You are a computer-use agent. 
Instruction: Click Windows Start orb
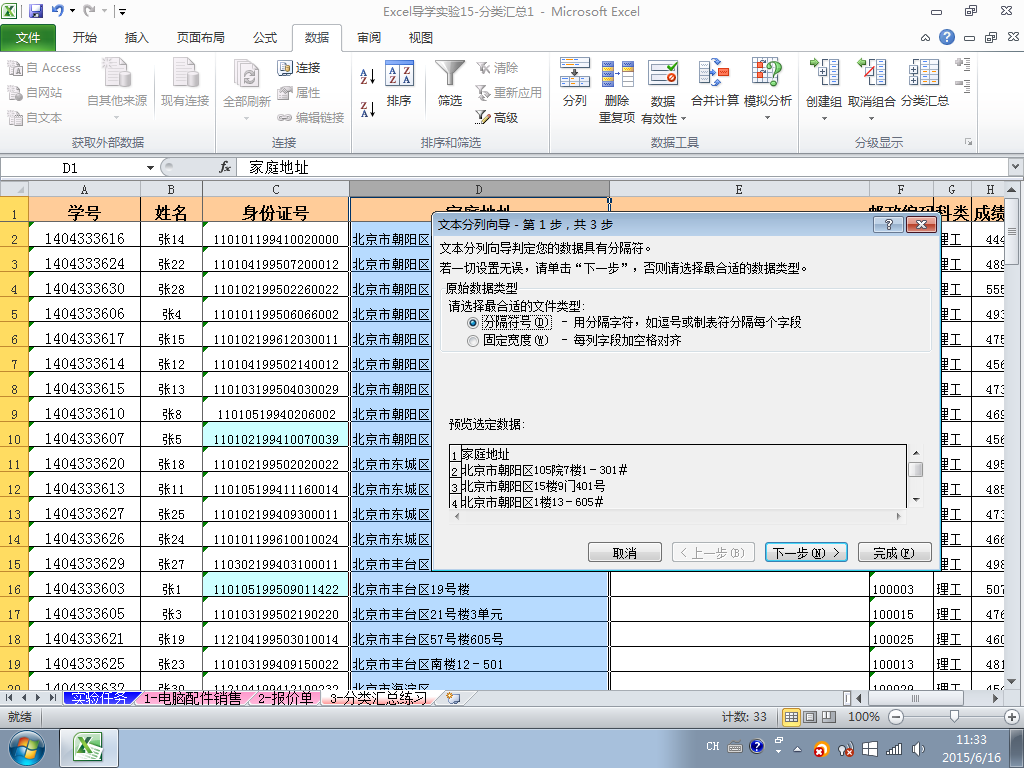click(26, 748)
